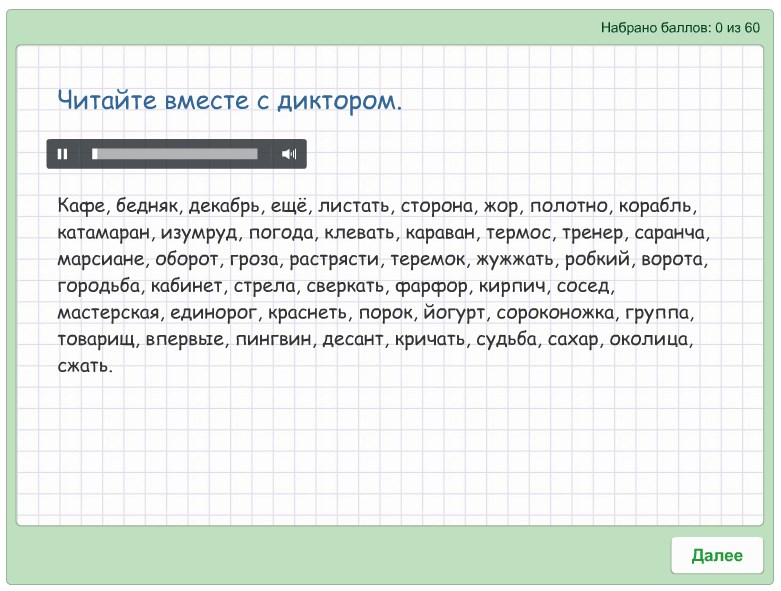This screenshot has width=781, height=591.
Task: Click the word 'ворота'
Action: (x=671, y=259)
